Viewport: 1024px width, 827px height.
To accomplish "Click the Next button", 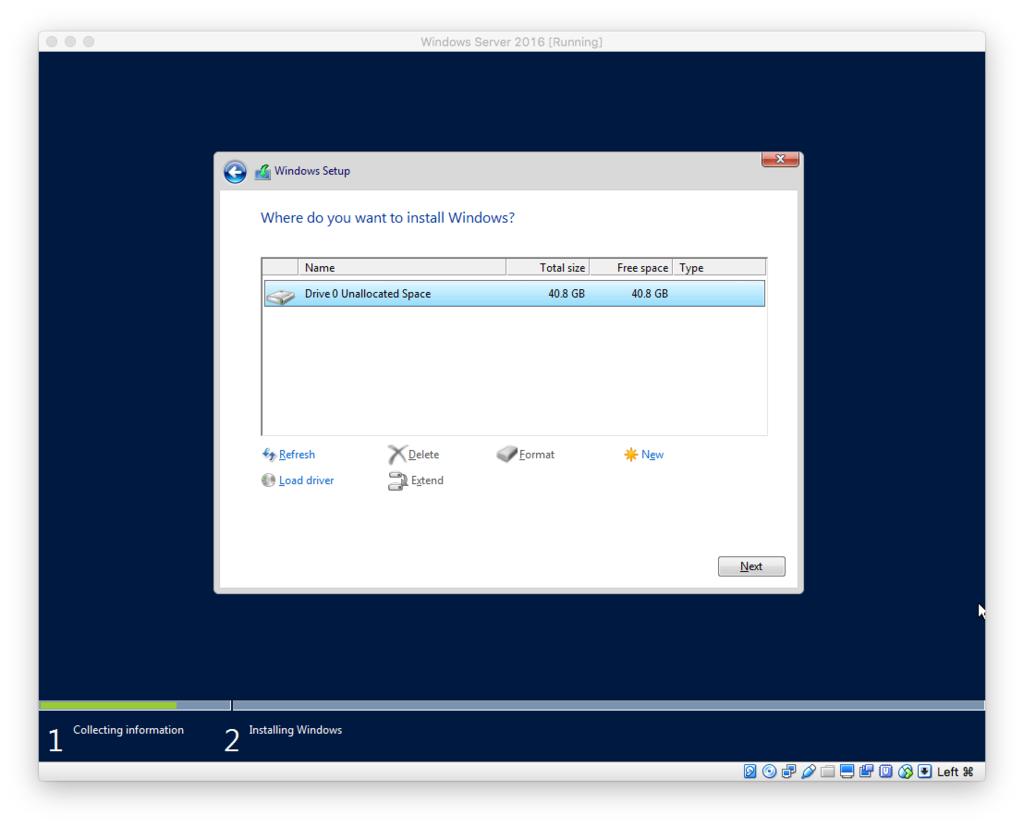I will pyautogui.click(x=751, y=566).
